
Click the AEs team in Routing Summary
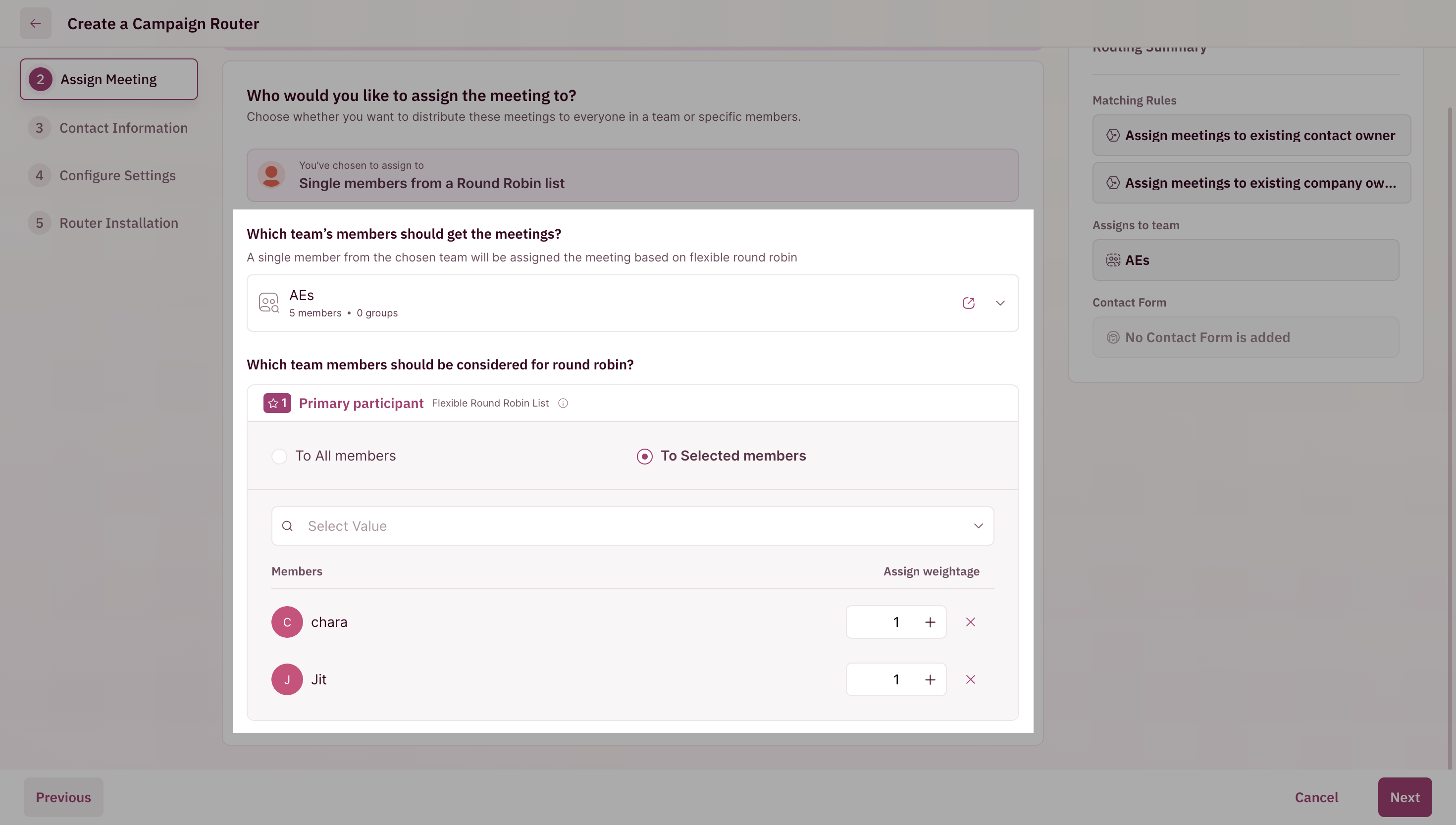click(1245, 260)
